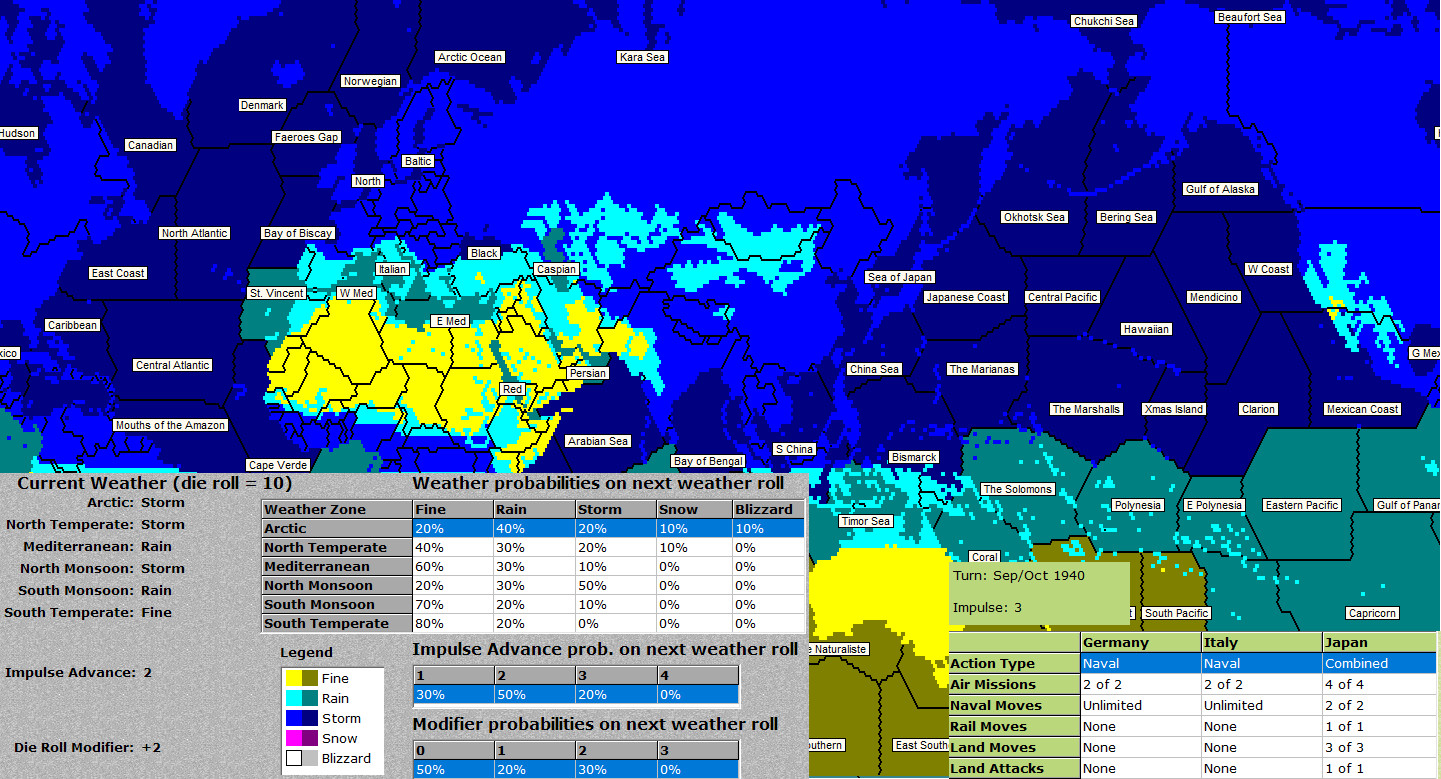Select the Arctic row in weather table
Image resolution: width=1441 pixels, height=779 pixels.
point(533,528)
